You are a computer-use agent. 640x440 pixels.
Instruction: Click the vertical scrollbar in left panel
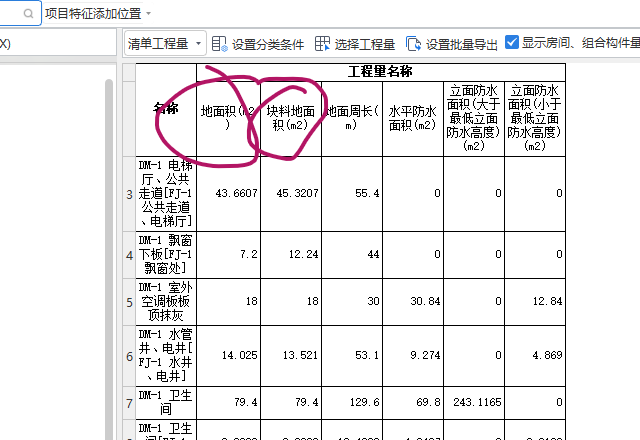coord(109,259)
